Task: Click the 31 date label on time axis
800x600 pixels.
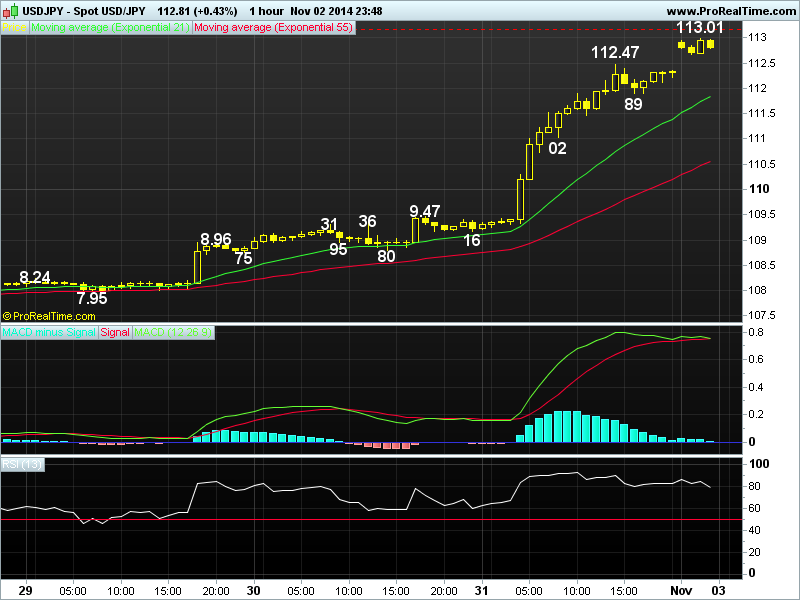Action: (x=481, y=591)
